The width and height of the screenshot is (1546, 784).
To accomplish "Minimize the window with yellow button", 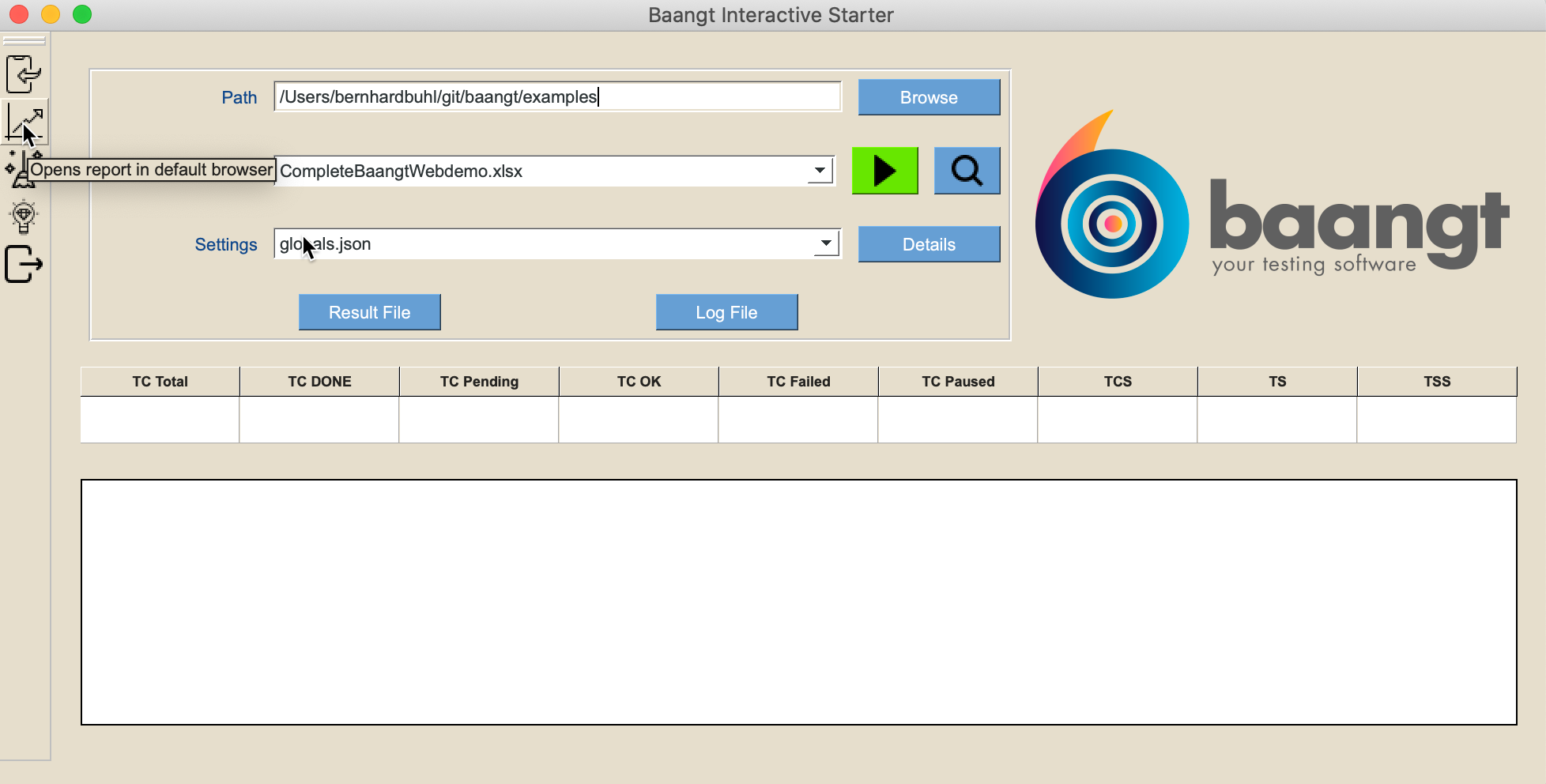I will 51,14.
